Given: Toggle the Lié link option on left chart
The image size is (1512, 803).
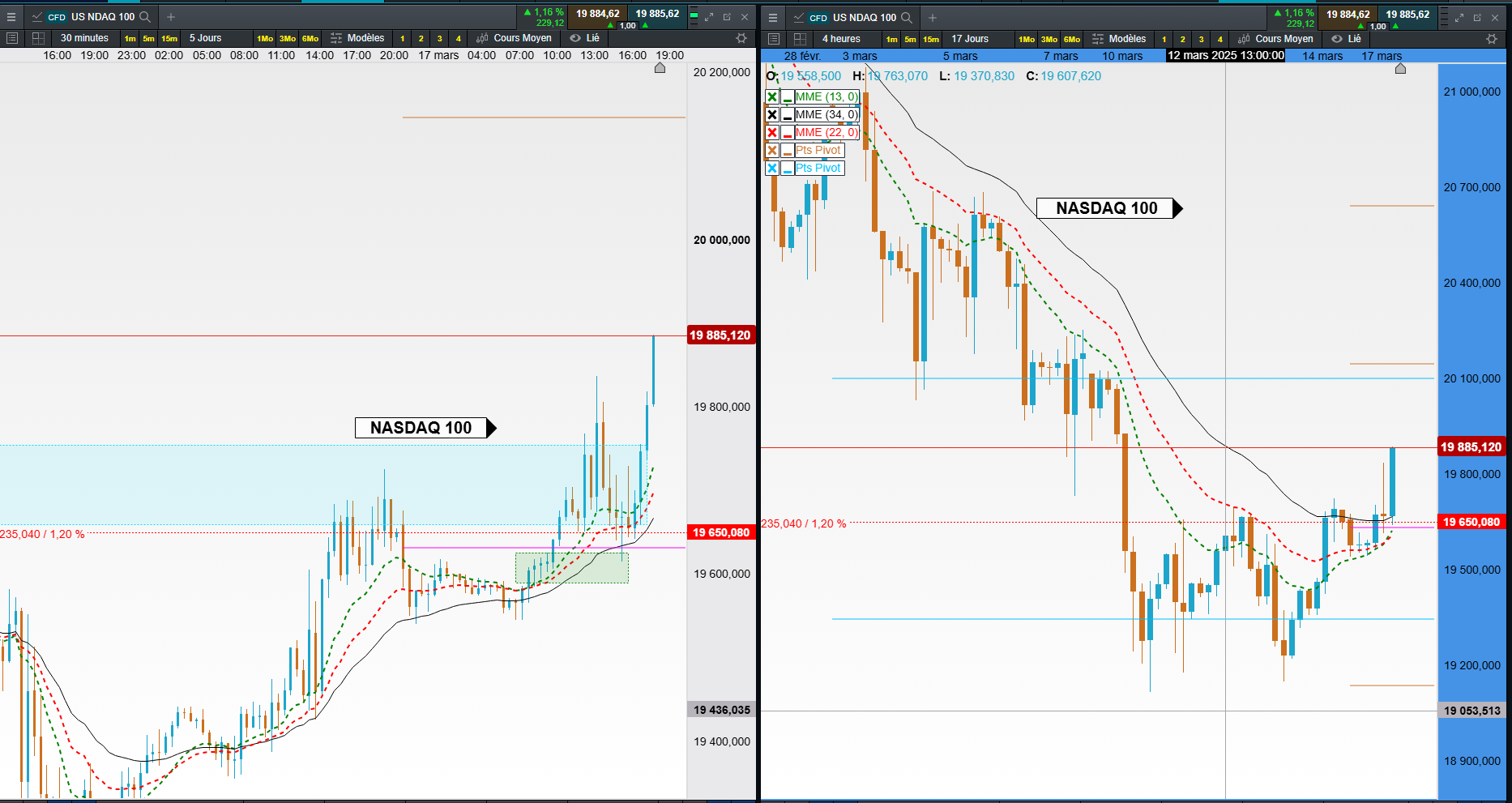Looking at the screenshot, I should click(x=585, y=38).
